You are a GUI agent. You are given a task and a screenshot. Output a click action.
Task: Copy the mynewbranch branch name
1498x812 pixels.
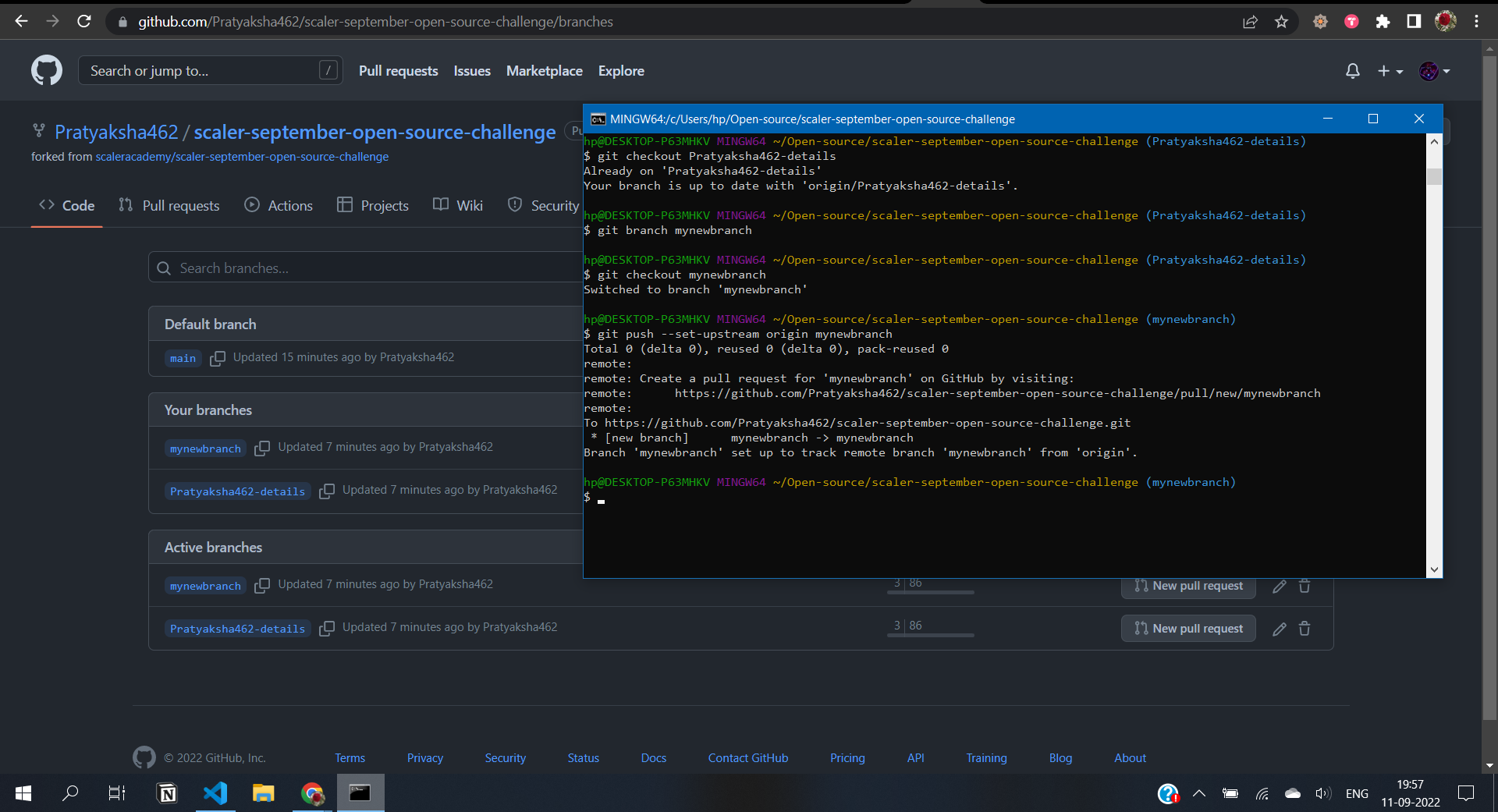(x=262, y=448)
